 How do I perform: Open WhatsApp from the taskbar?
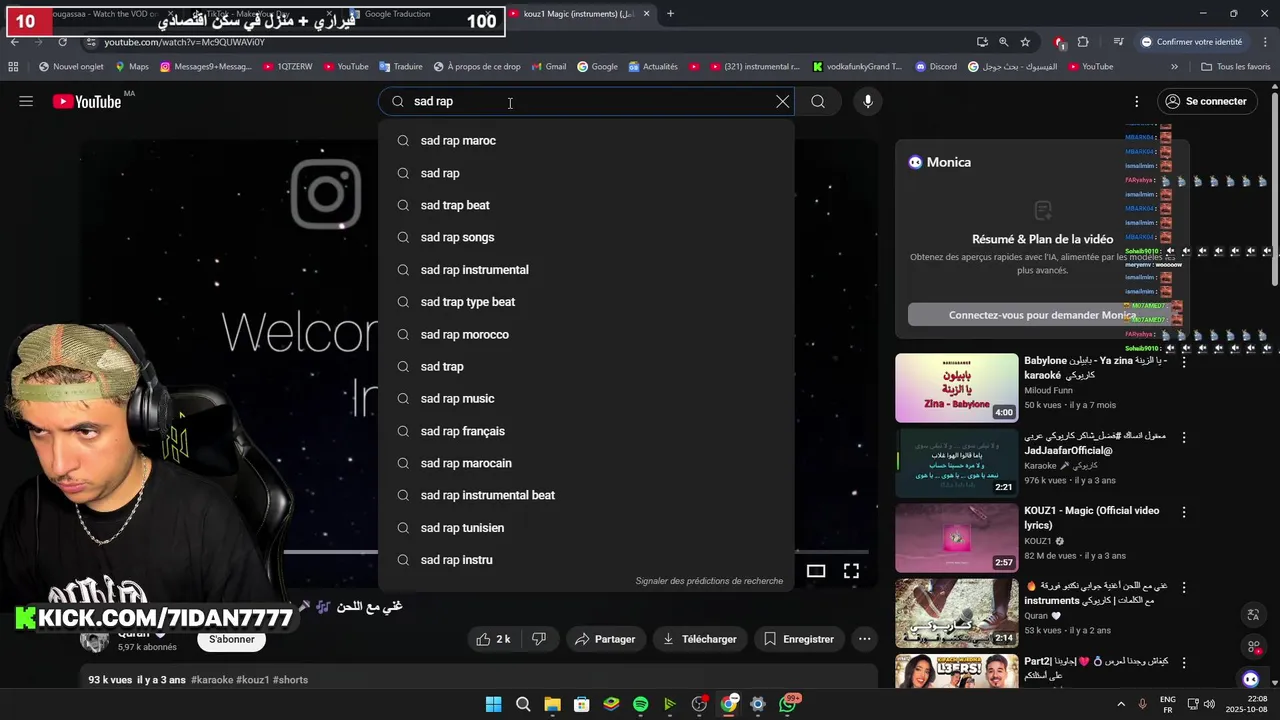click(x=788, y=705)
